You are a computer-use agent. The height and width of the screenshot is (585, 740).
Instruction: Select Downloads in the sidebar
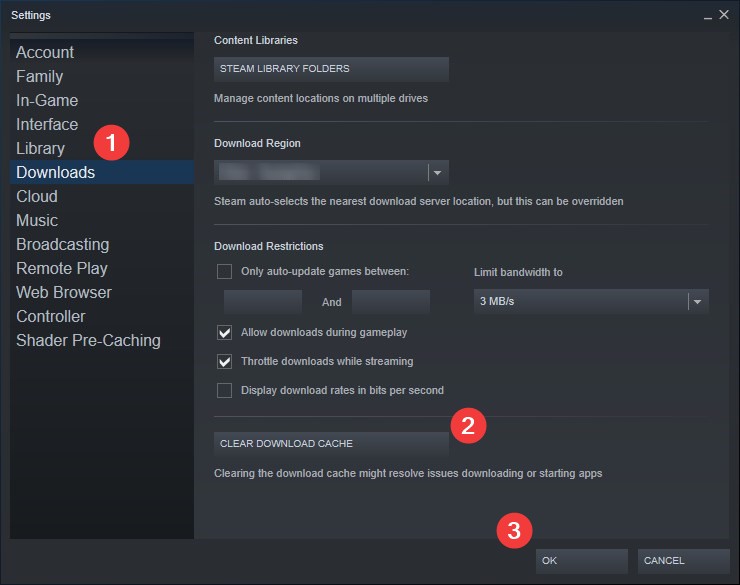click(x=102, y=172)
